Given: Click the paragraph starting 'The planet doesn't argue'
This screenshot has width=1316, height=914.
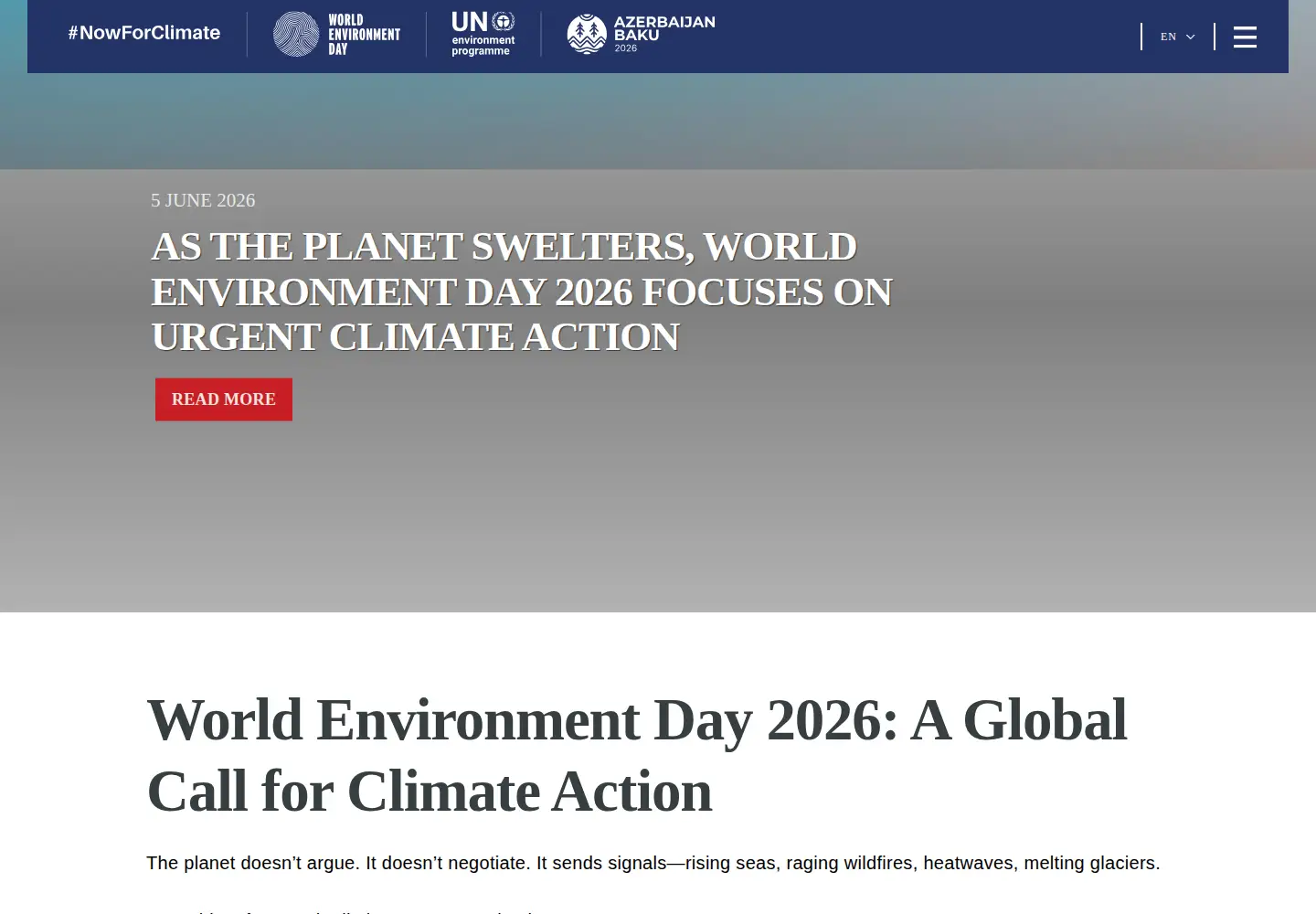Looking at the screenshot, I should [x=653, y=863].
